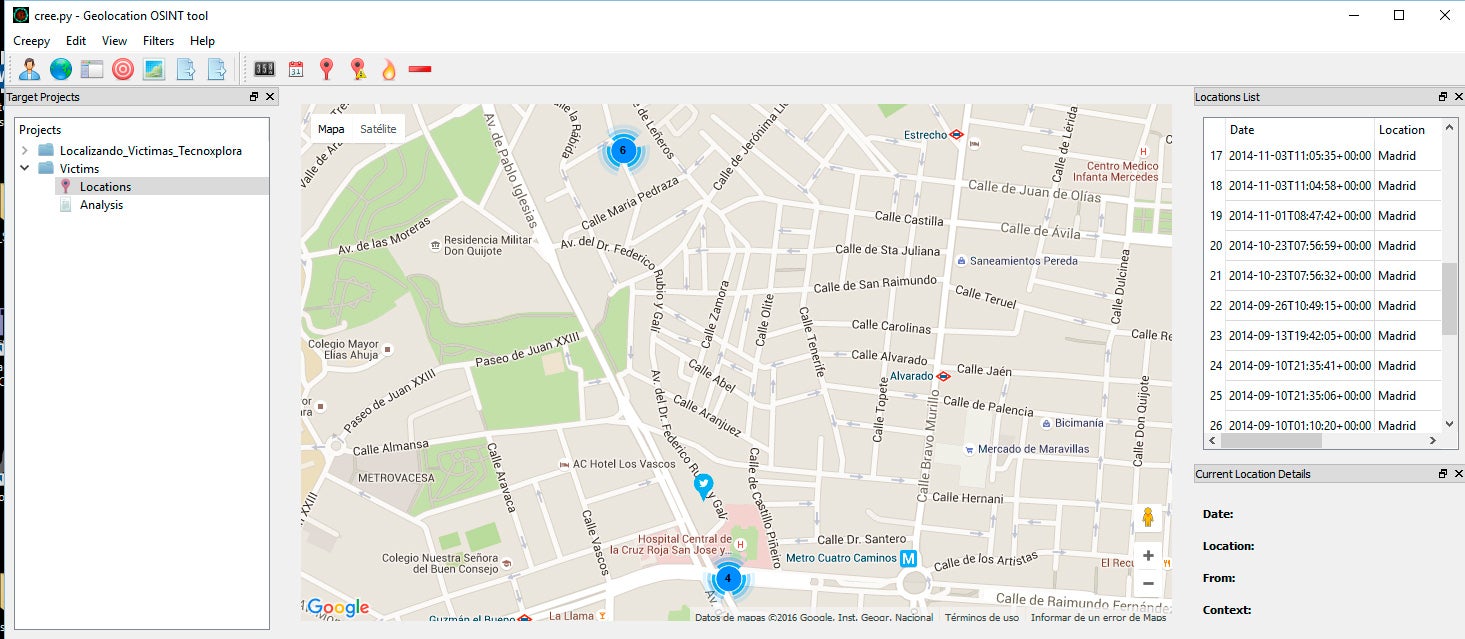The width and height of the screenshot is (1465, 639).
Task: Click the calendar date filter icon
Action: coord(295,69)
